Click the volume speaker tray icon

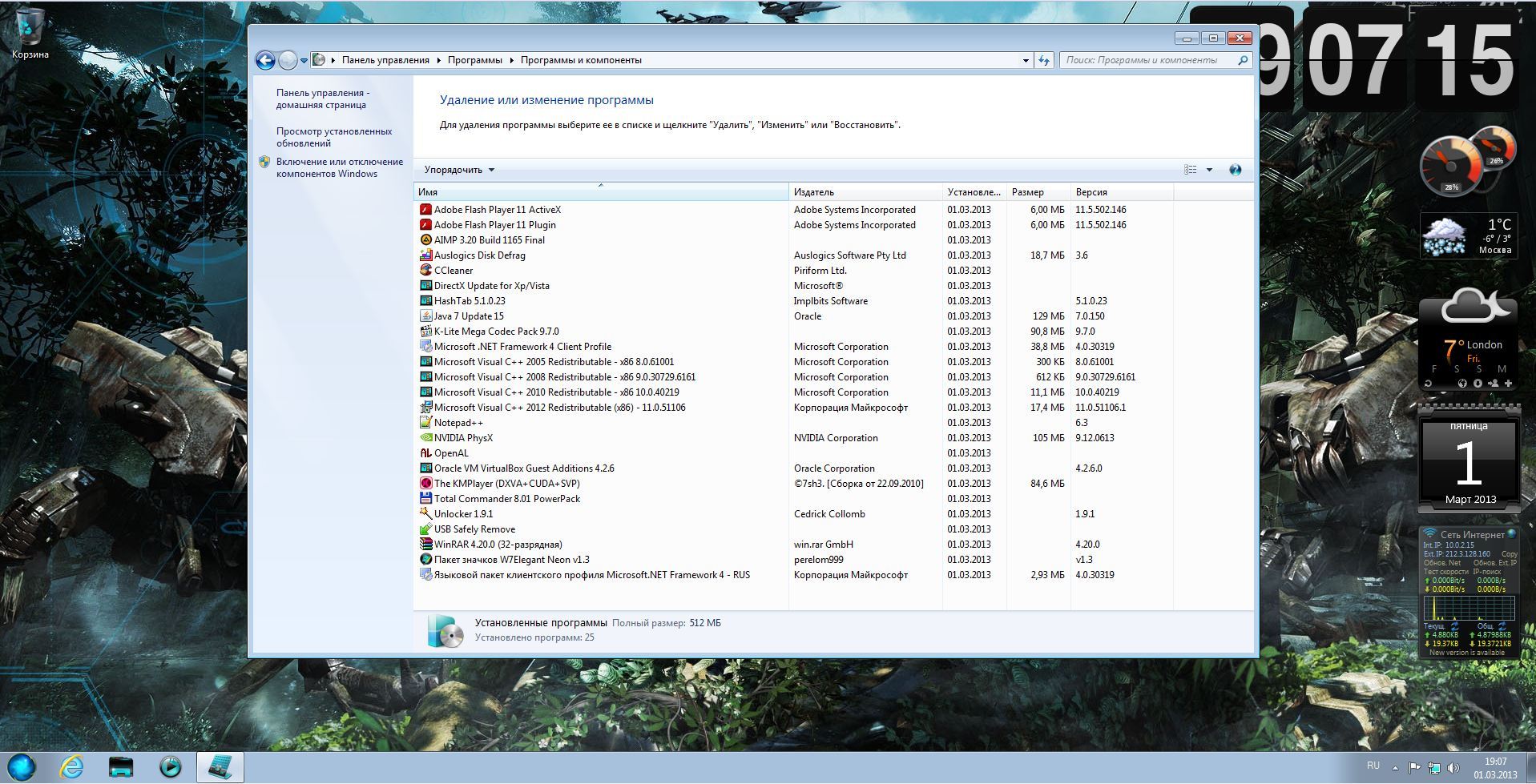(x=1453, y=768)
